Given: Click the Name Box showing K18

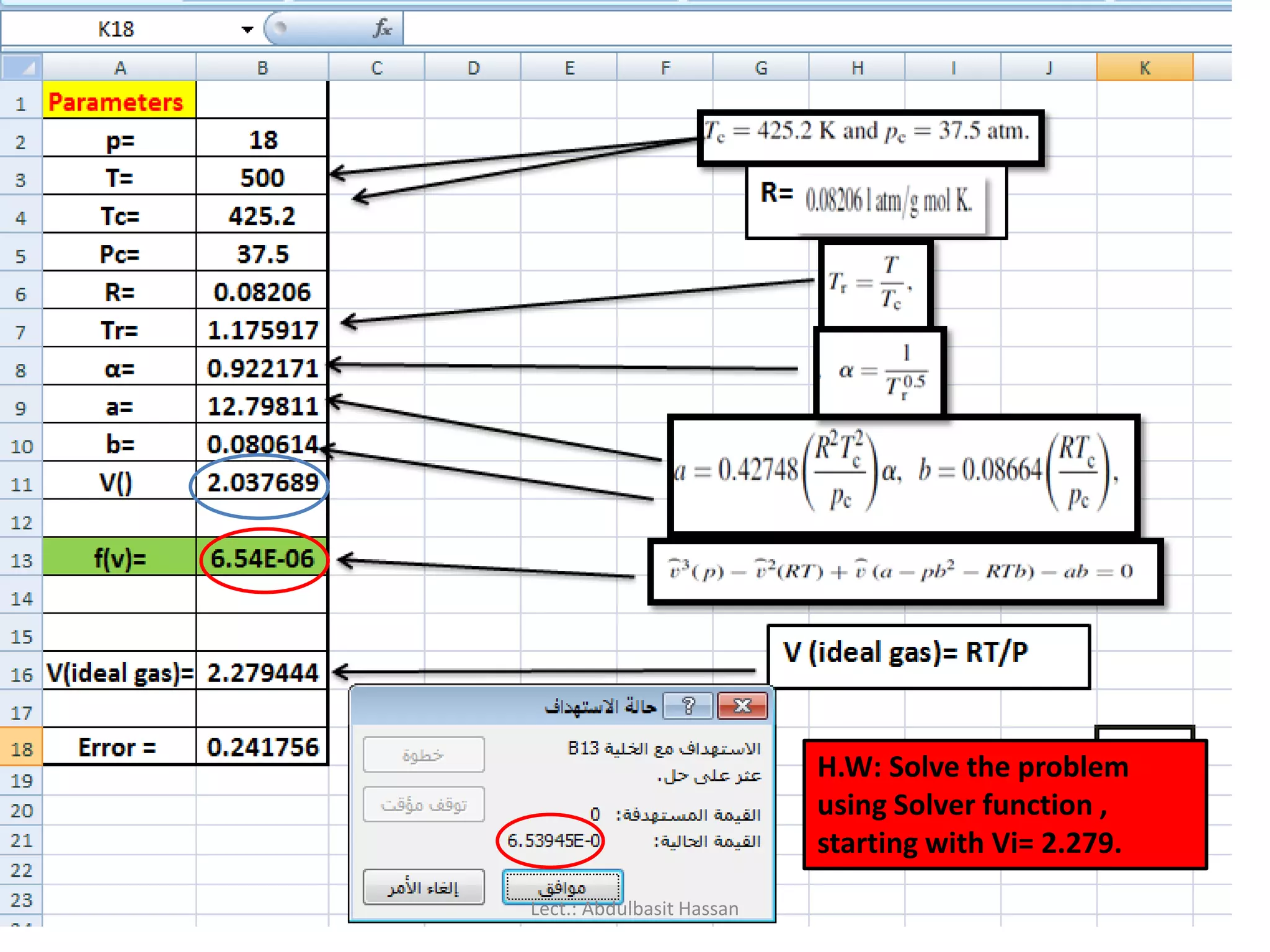Looking at the screenshot, I should pos(116,29).
